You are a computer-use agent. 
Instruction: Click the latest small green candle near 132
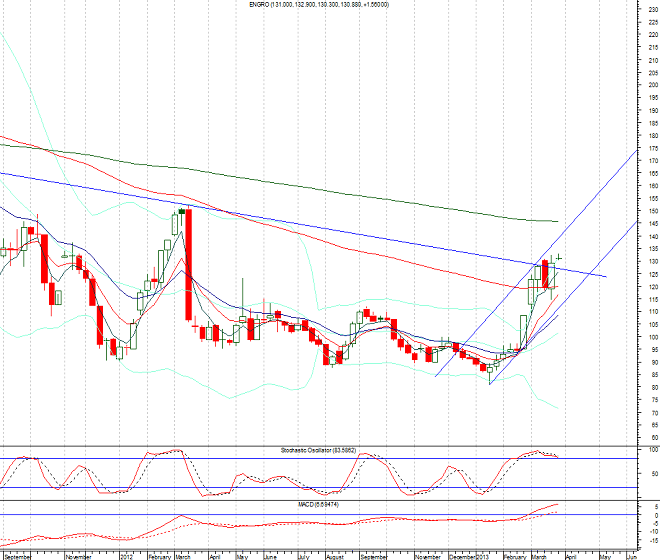pos(559,258)
